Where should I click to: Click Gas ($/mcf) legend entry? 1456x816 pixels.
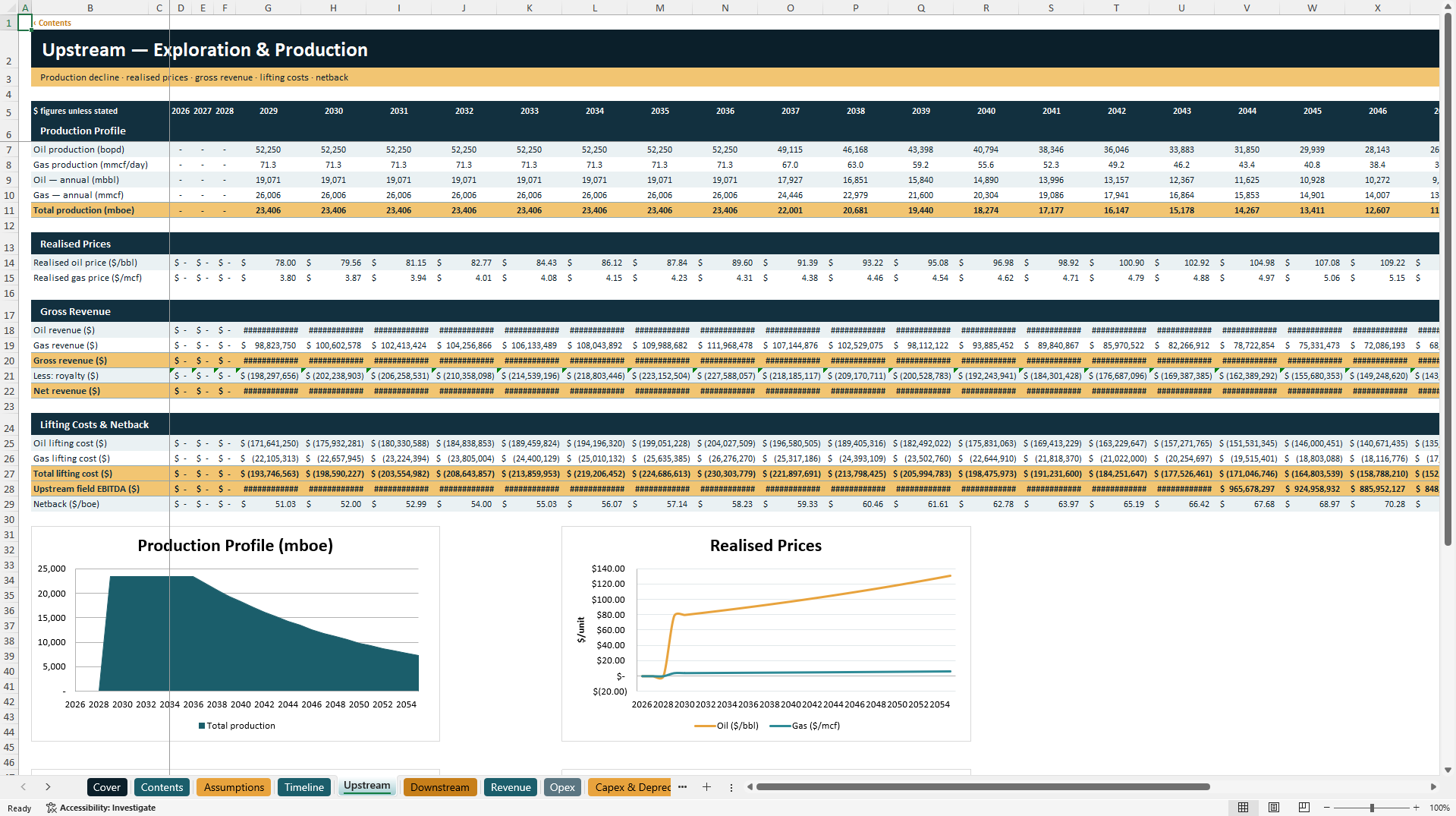pyautogui.click(x=805, y=726)
